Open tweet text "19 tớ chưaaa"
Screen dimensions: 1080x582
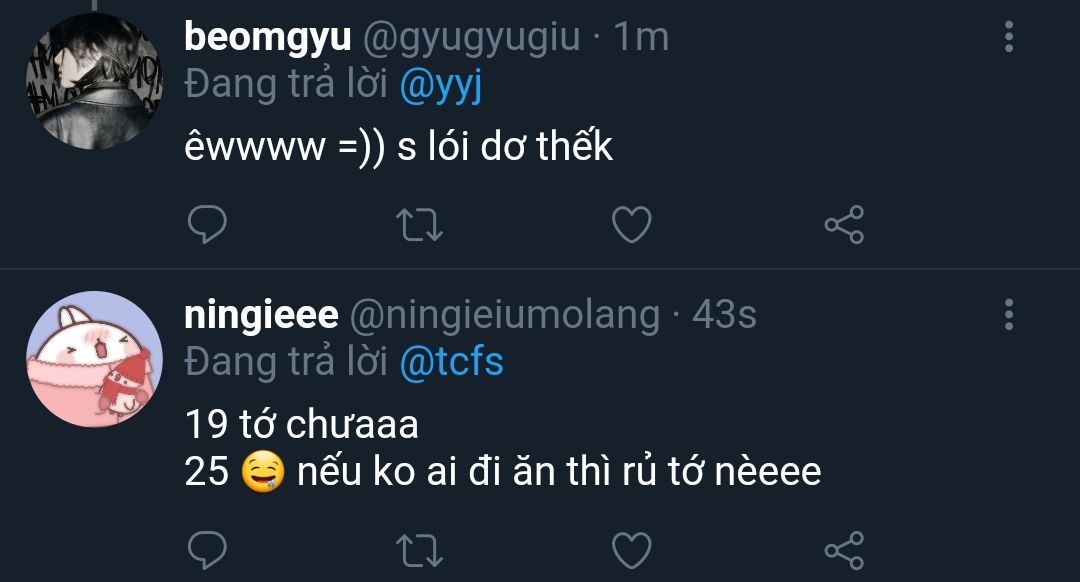301,425
